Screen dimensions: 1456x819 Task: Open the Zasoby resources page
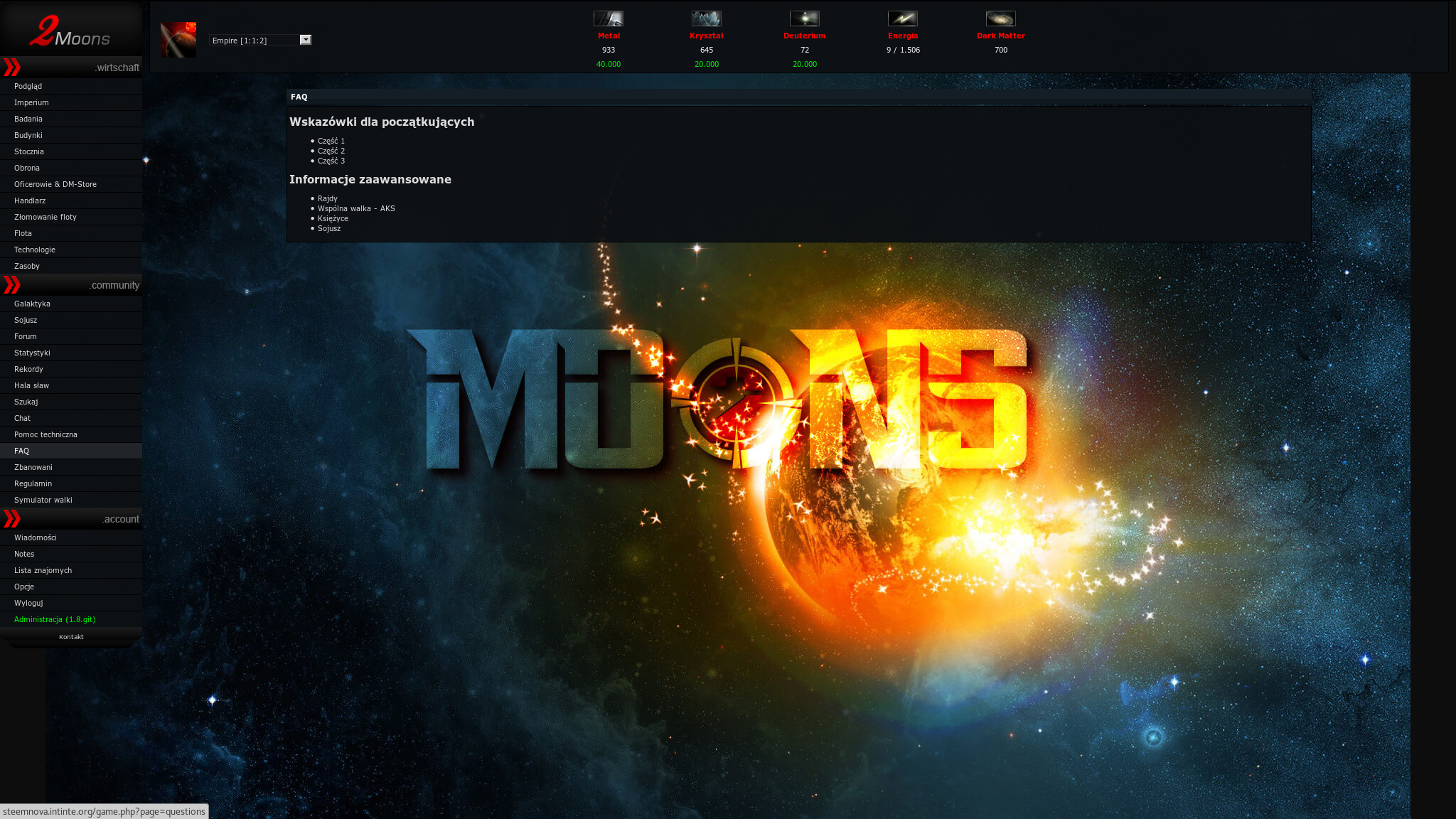click(71, 266)
